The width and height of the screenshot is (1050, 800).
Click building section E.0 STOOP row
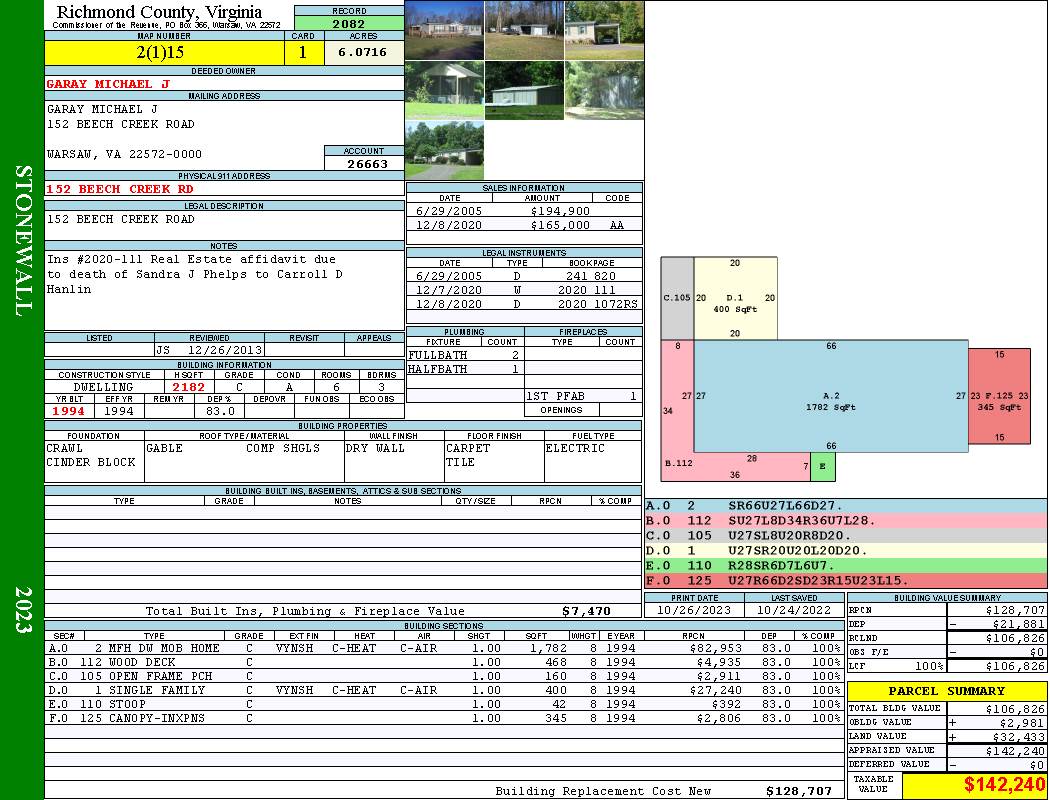click(x=445, y=704)
